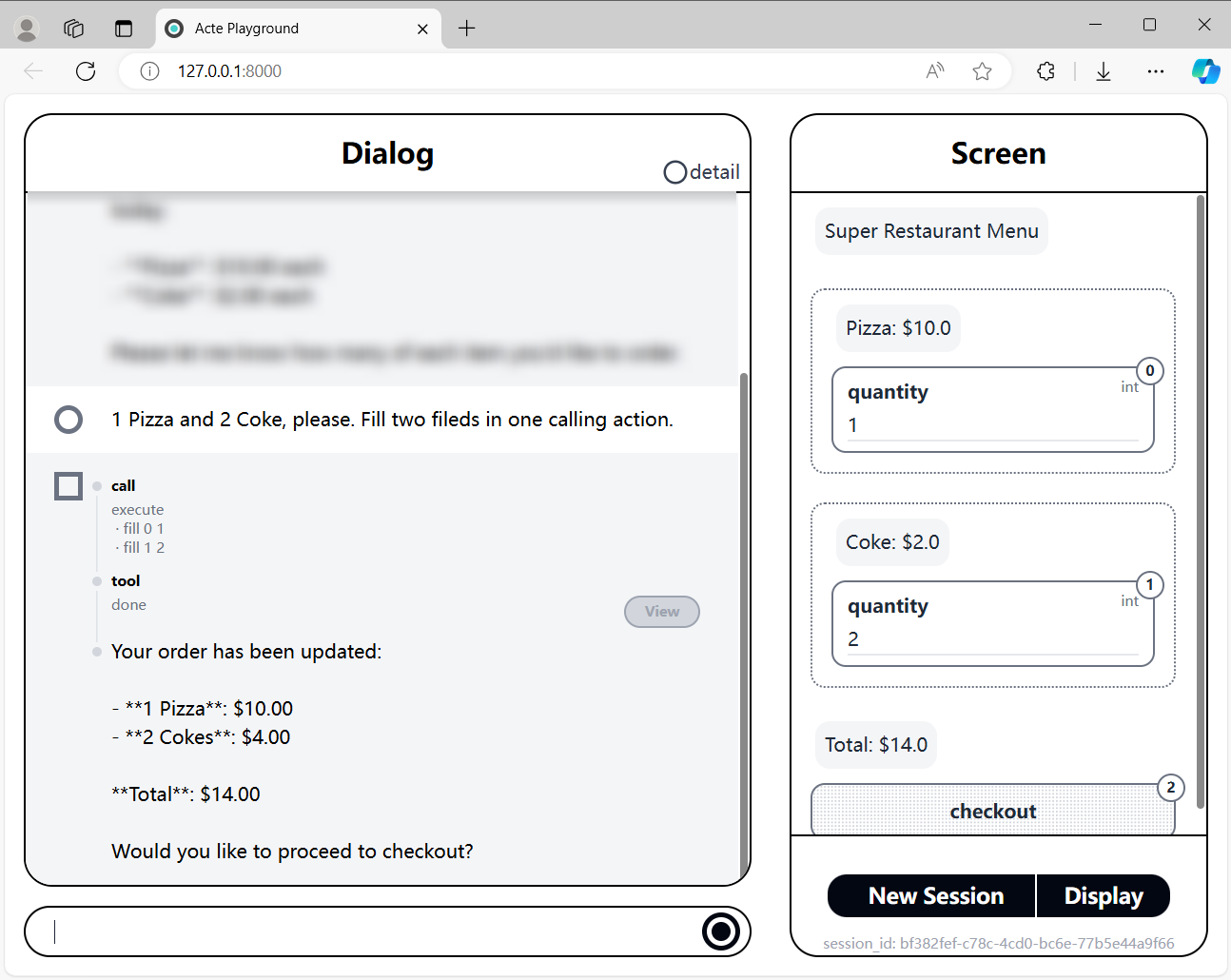The width and height of the screenshot is (1231, 980).
Task: Activate Read aloud in the address bar
Action: [934, 70]
